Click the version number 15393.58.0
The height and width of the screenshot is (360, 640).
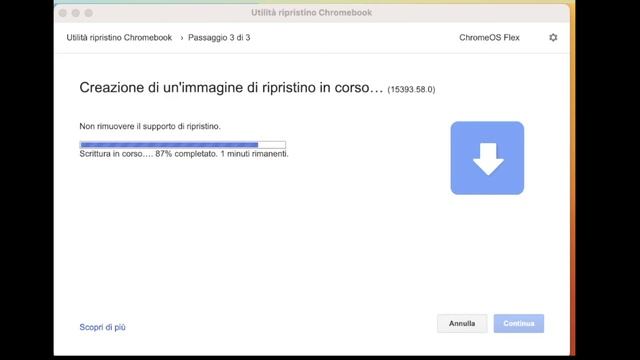tap(411, 89)
